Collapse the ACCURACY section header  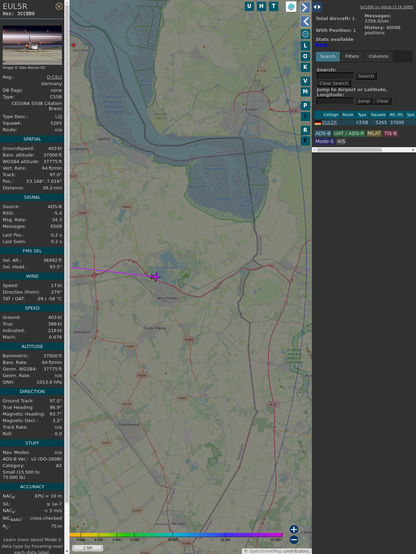point(32,487)
